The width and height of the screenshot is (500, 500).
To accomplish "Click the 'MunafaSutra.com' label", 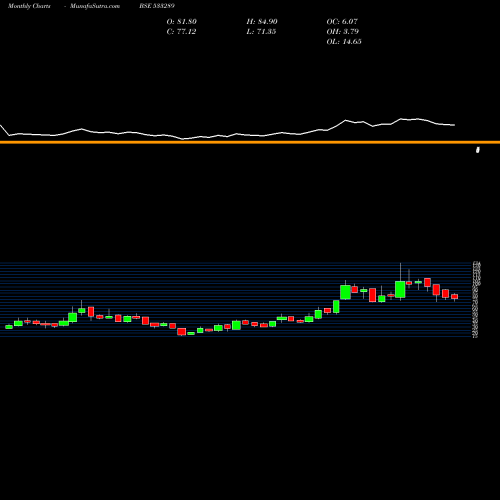I will pos(95,6).
